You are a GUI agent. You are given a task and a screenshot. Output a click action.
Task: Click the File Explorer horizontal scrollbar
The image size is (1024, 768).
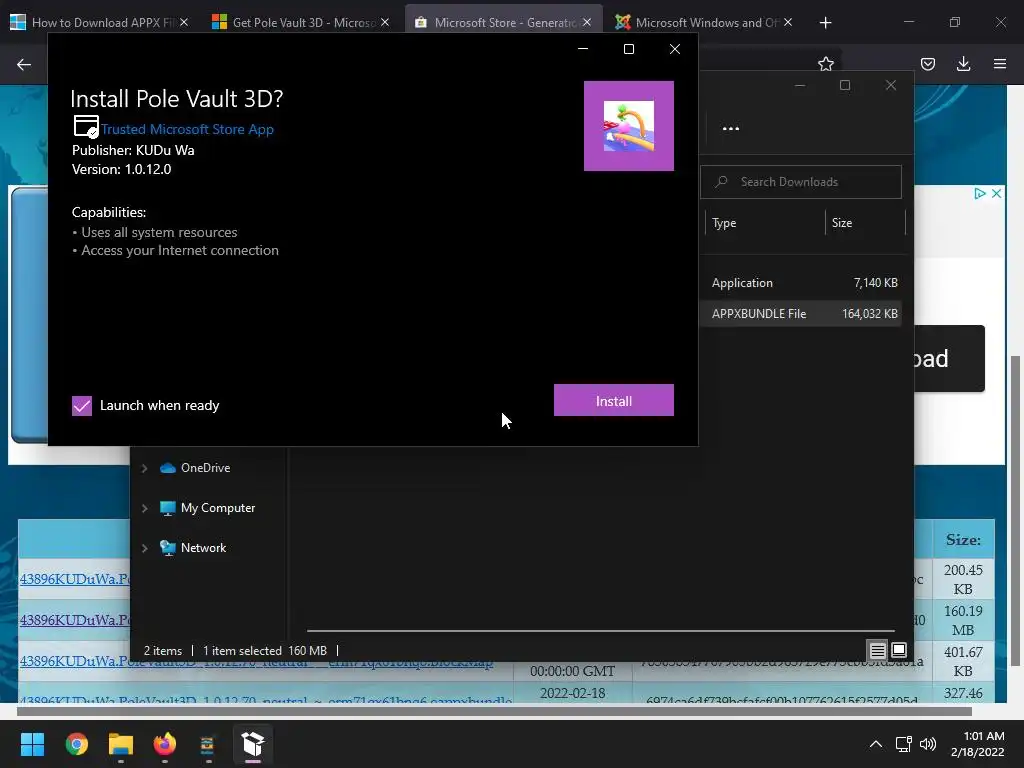(x=601, y=631)
